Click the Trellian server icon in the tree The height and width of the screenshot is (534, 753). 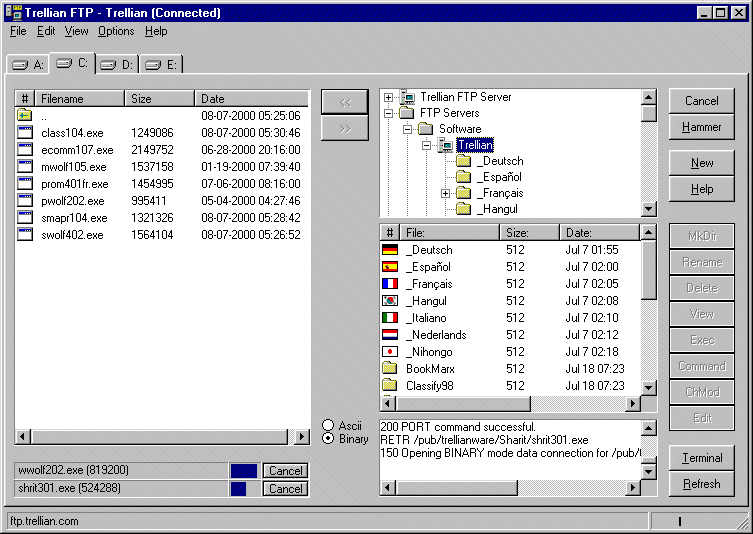tap(444, 146)
